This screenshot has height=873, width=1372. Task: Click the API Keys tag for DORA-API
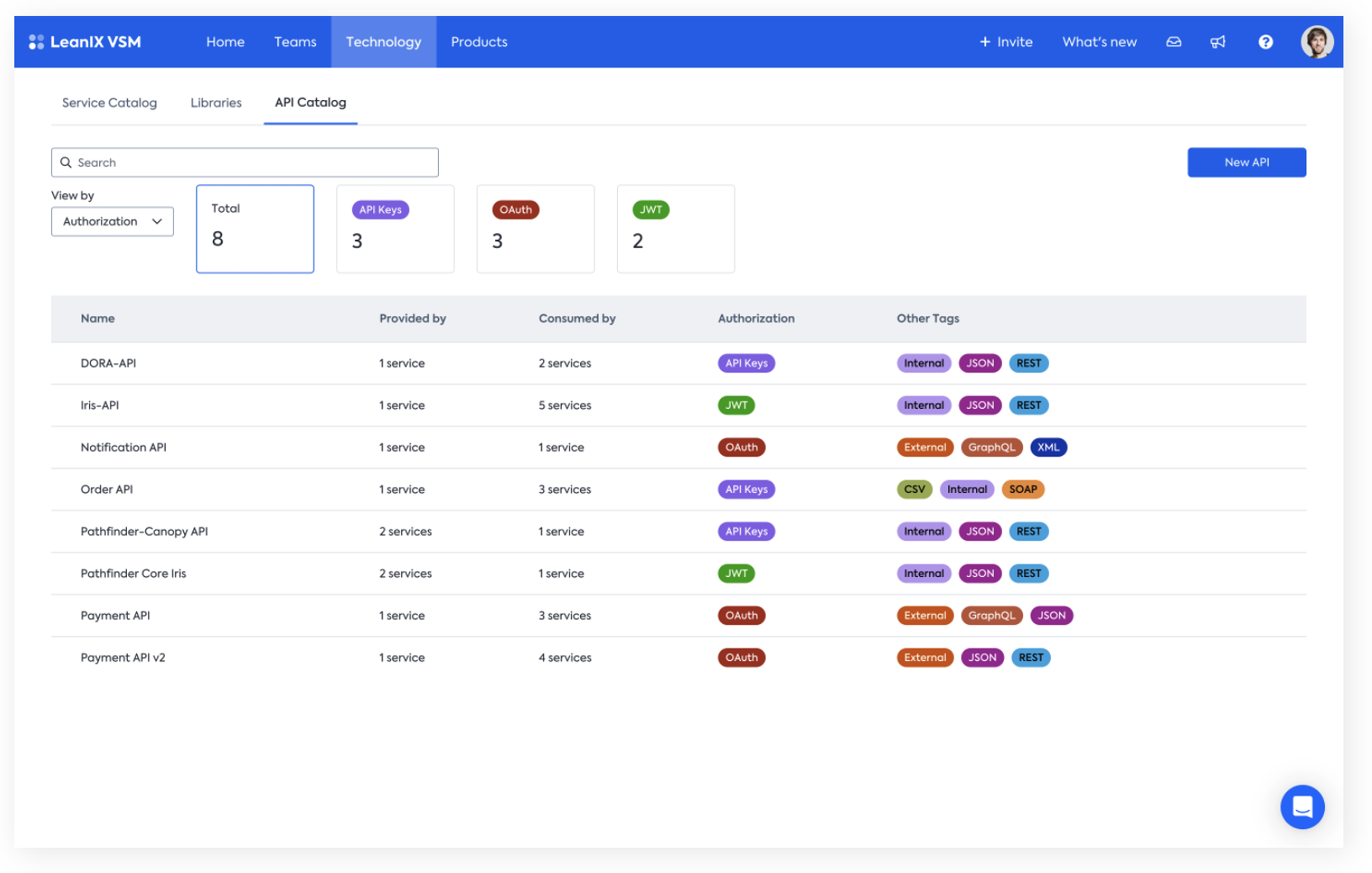747,363
